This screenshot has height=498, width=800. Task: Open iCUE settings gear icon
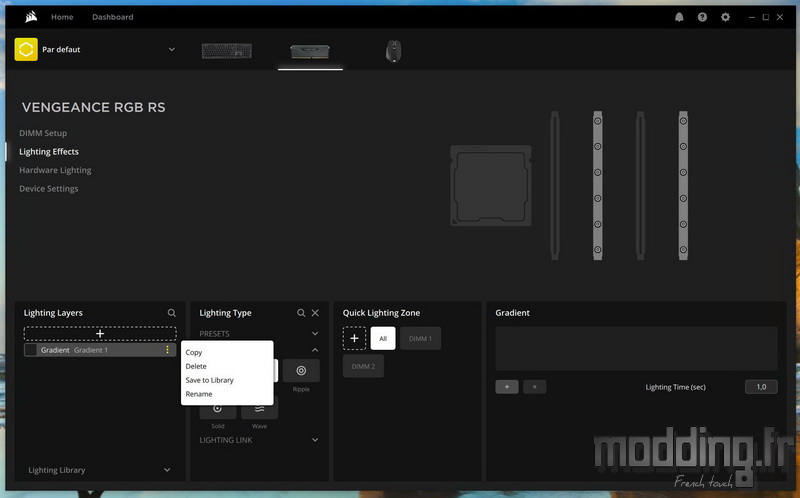(x=725, y=17)
